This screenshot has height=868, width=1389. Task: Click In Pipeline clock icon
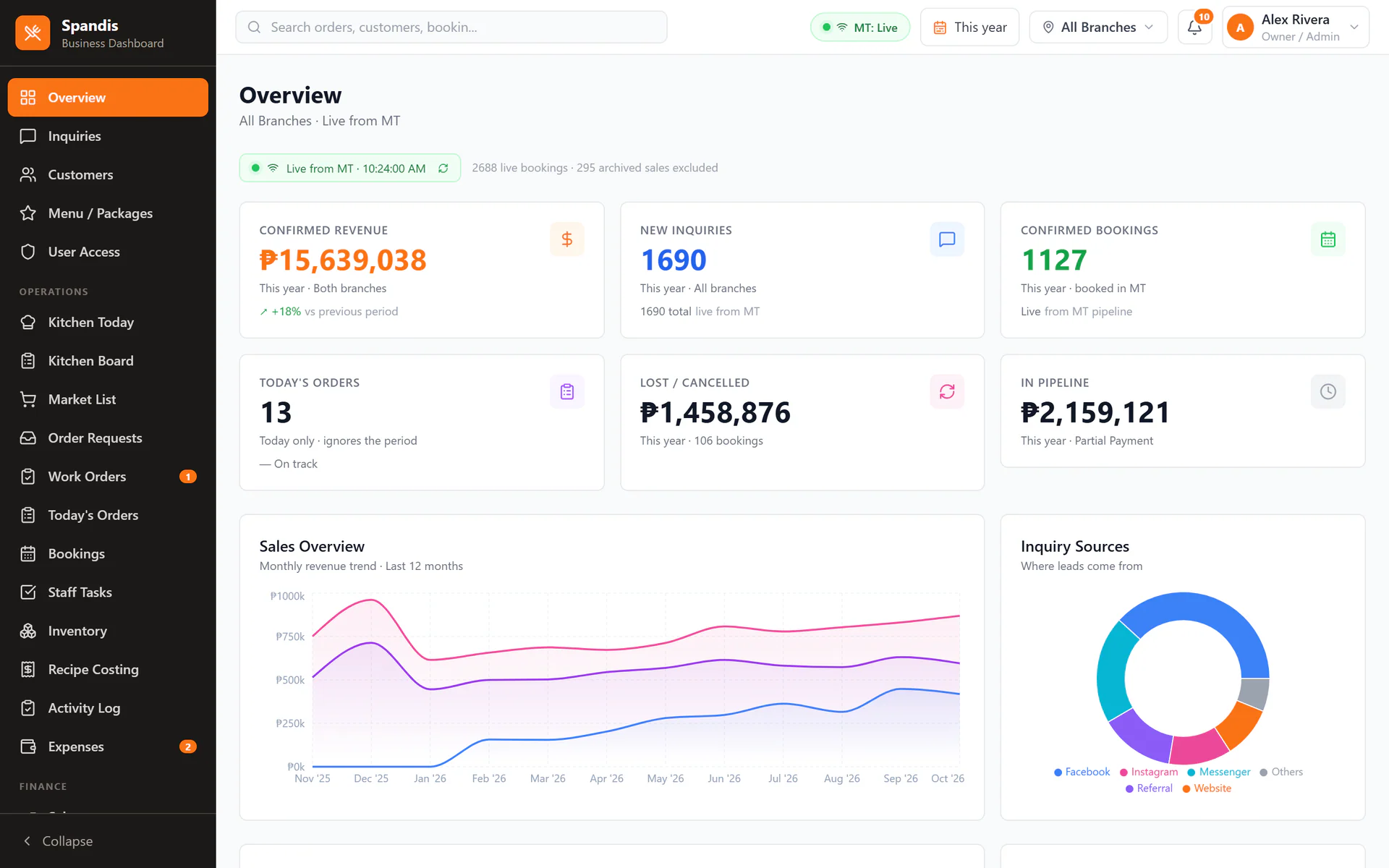[x=1328, y=391]
